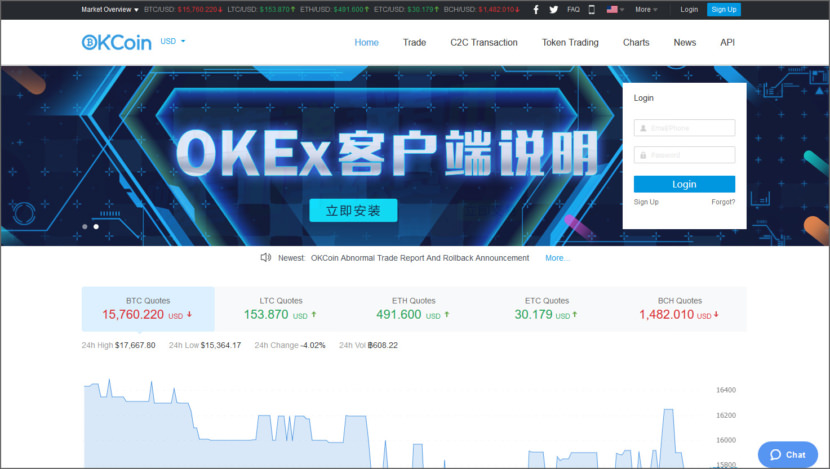Open the News menu item
Viewport: 830px width, 469px height.
(x=684, y=42)
